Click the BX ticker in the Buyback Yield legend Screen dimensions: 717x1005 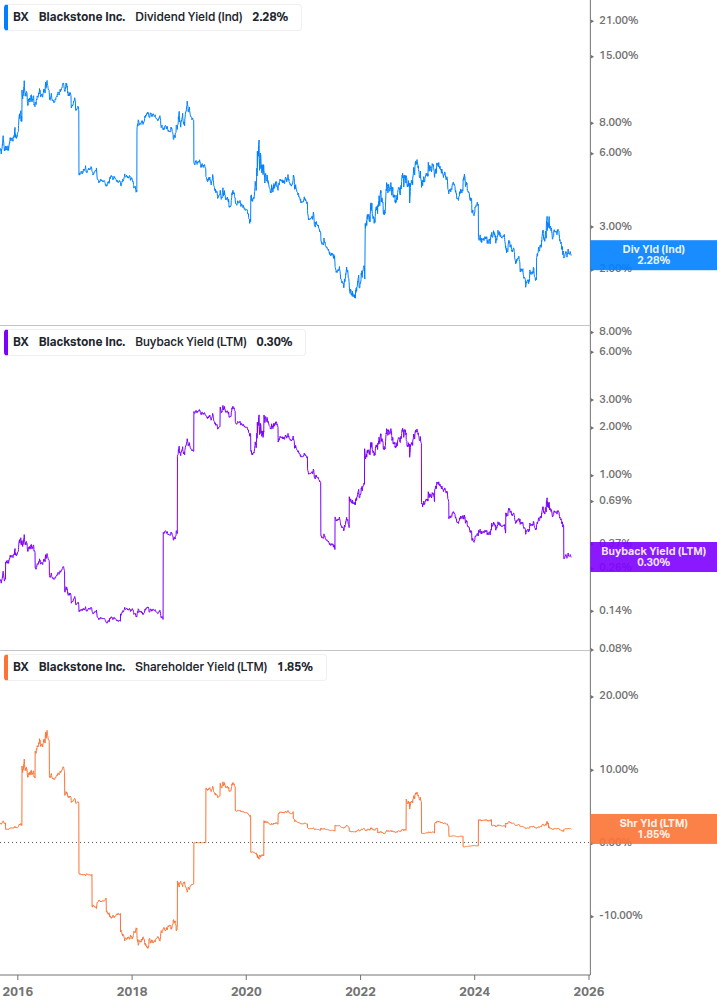21,342
